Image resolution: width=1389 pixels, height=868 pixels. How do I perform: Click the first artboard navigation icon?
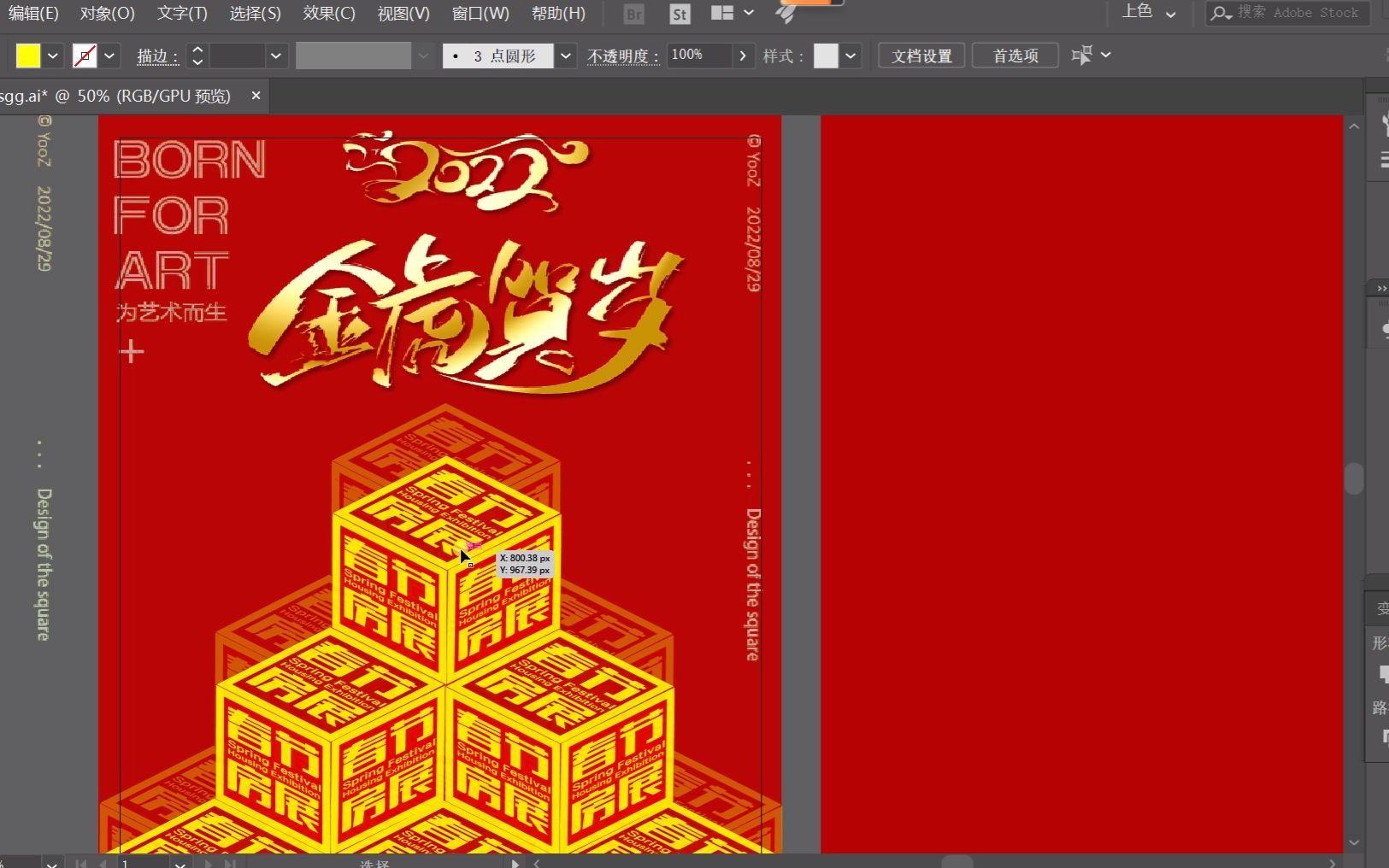click(81, 864)
